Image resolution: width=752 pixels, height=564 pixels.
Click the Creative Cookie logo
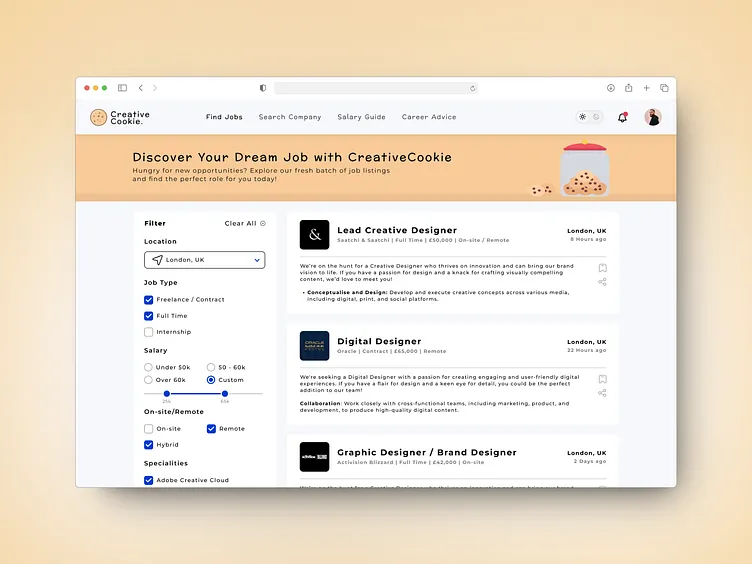[119, 117]
